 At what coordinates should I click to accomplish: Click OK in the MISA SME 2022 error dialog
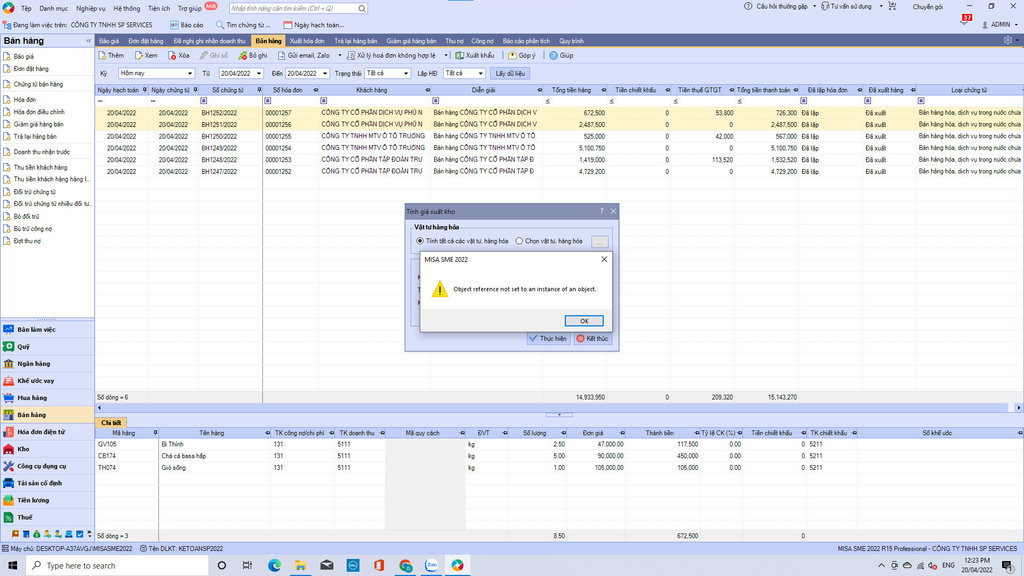click(x=584, y=321)
